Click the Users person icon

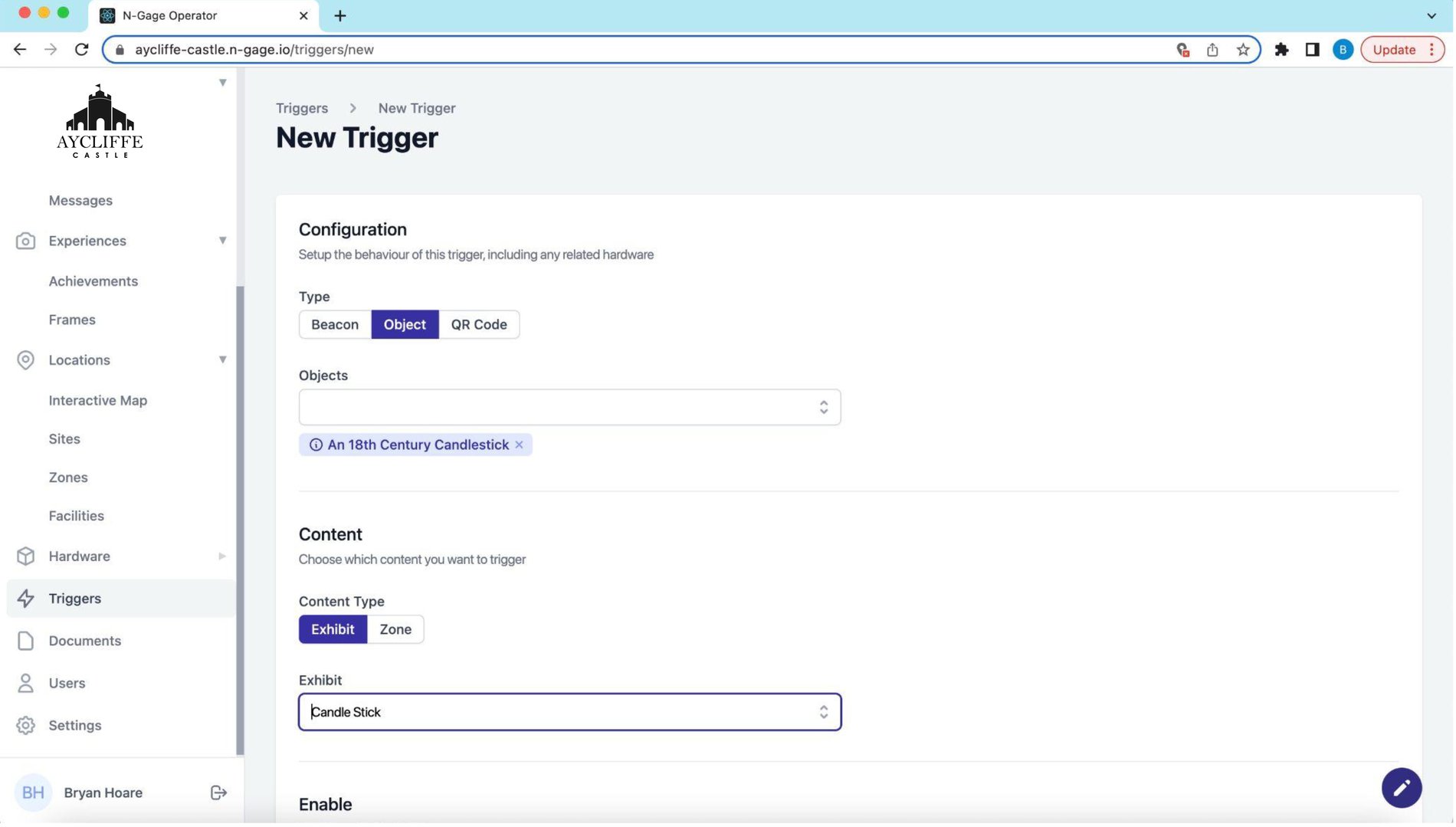(25, 684)
